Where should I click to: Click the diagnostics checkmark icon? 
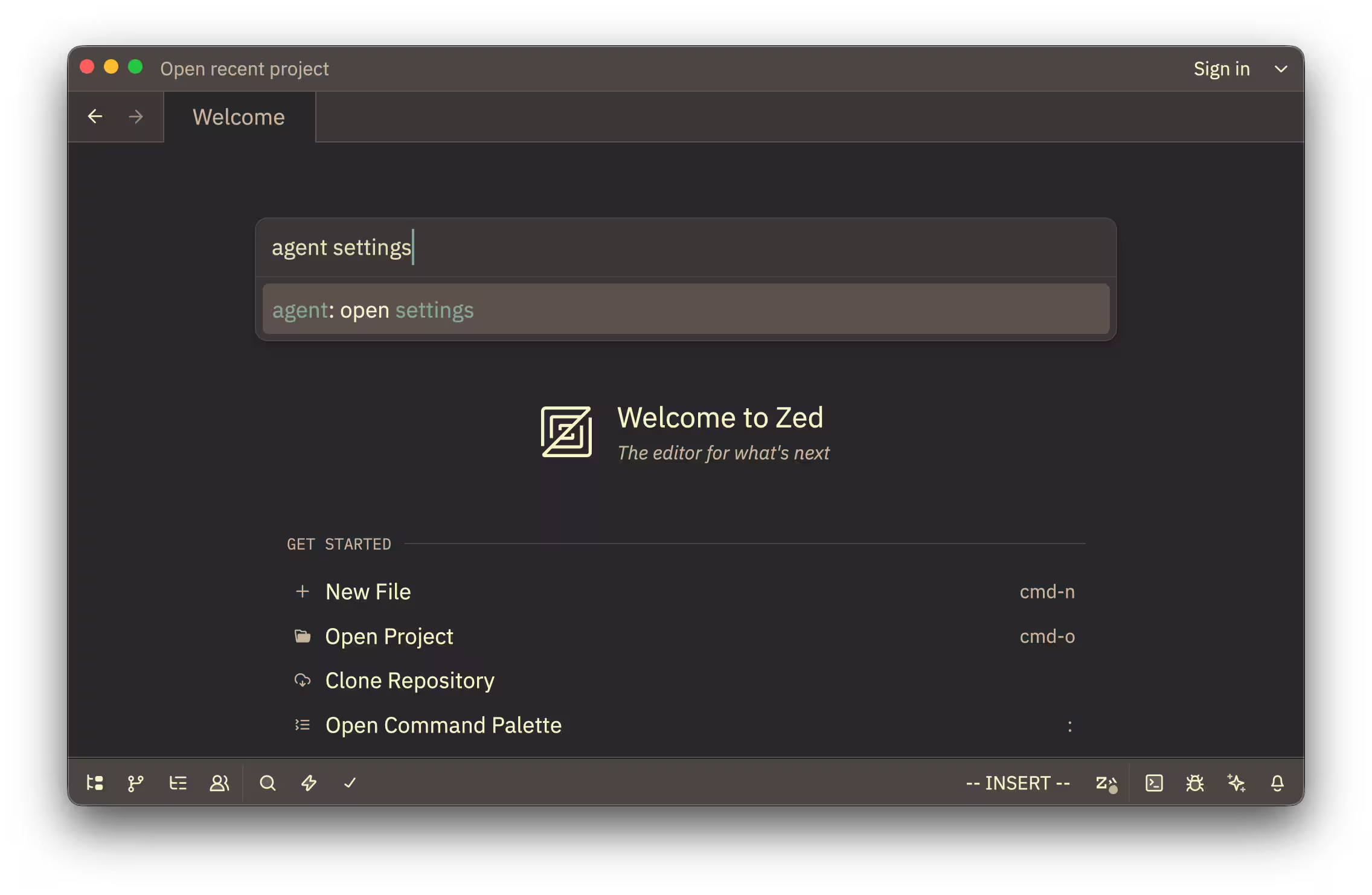tap(350, 783)
